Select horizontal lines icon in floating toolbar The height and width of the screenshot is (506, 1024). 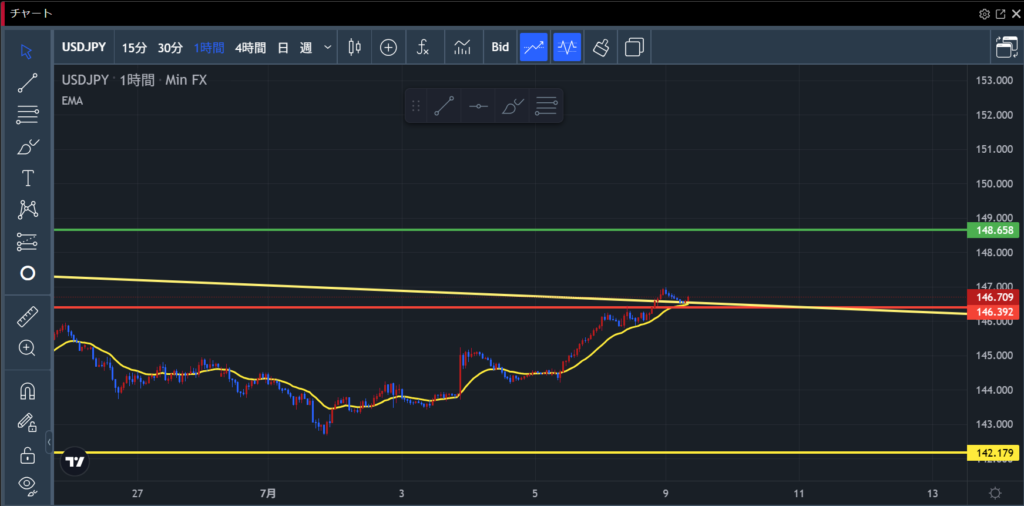click(546, 106)
